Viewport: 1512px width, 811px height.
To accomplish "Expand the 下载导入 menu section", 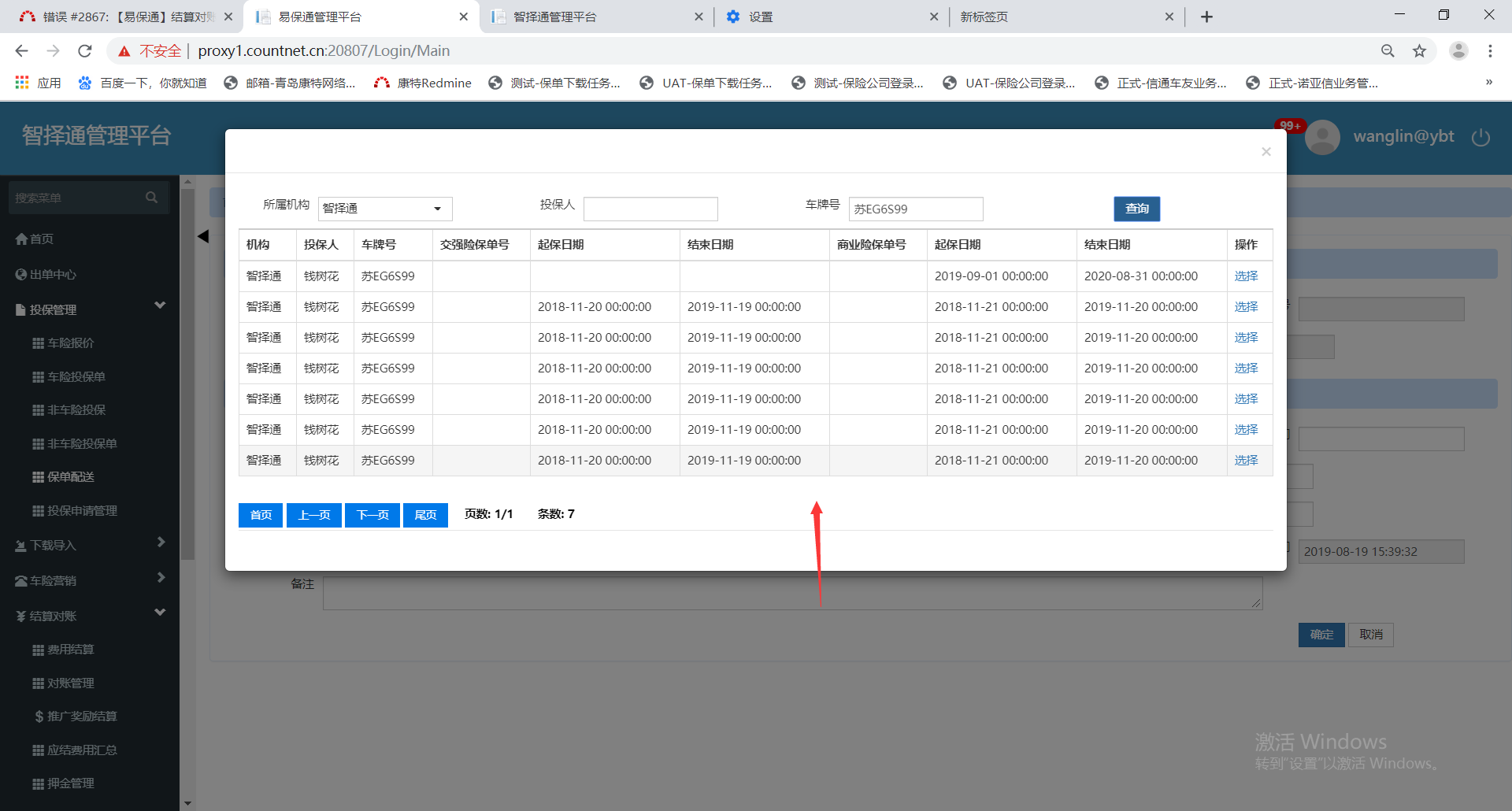I will tap(161, 542).
